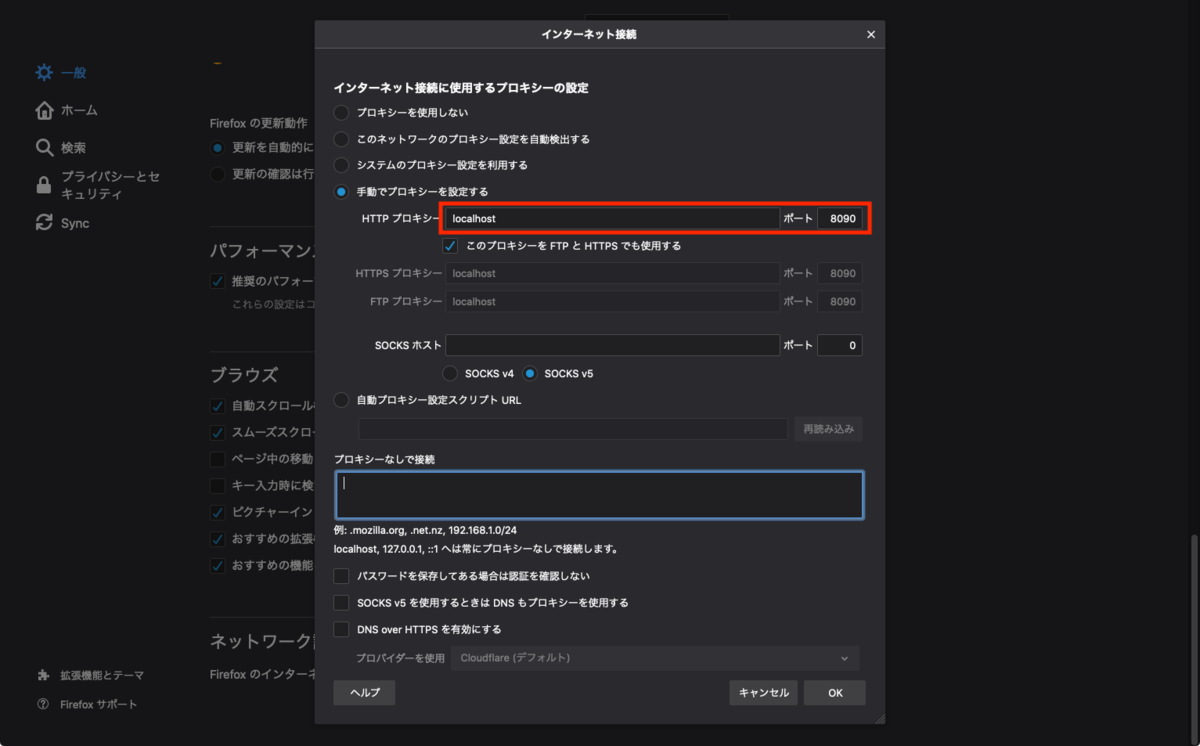1200x746 pixels.
Task: Open the 検索 search magnifier icon
Action: [x=44, y=147]
